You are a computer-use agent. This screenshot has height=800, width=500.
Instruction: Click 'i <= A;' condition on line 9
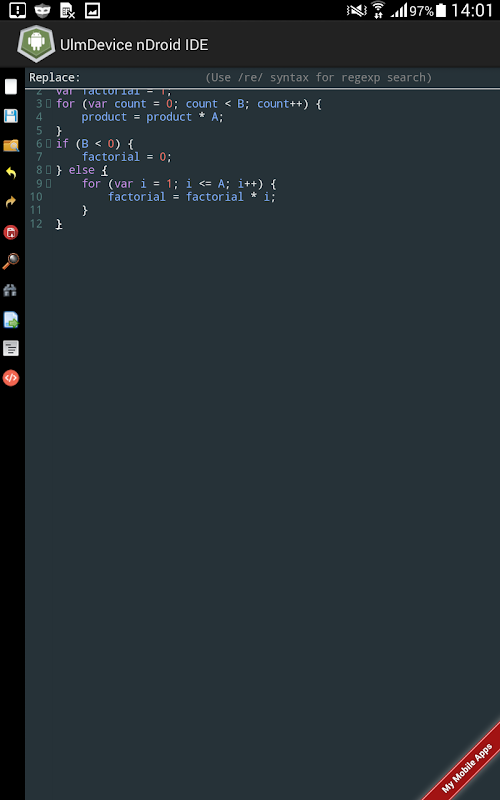click(x=208, y=183)
